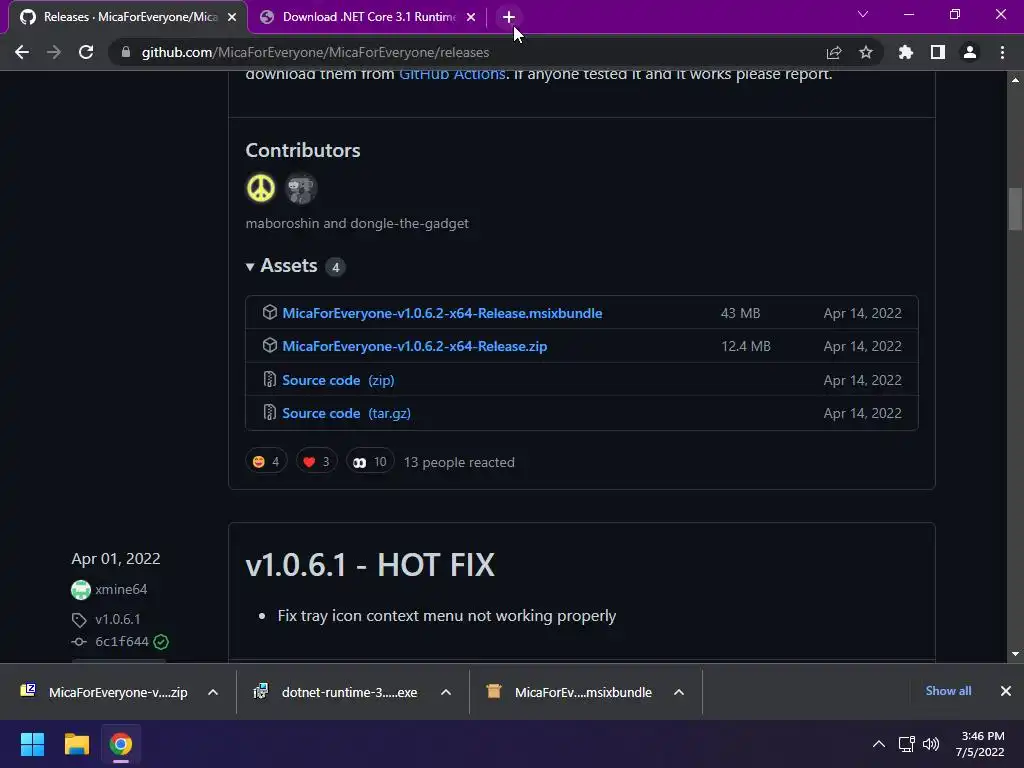Expand options for MicaForEveryone zip download

[213, 692]
